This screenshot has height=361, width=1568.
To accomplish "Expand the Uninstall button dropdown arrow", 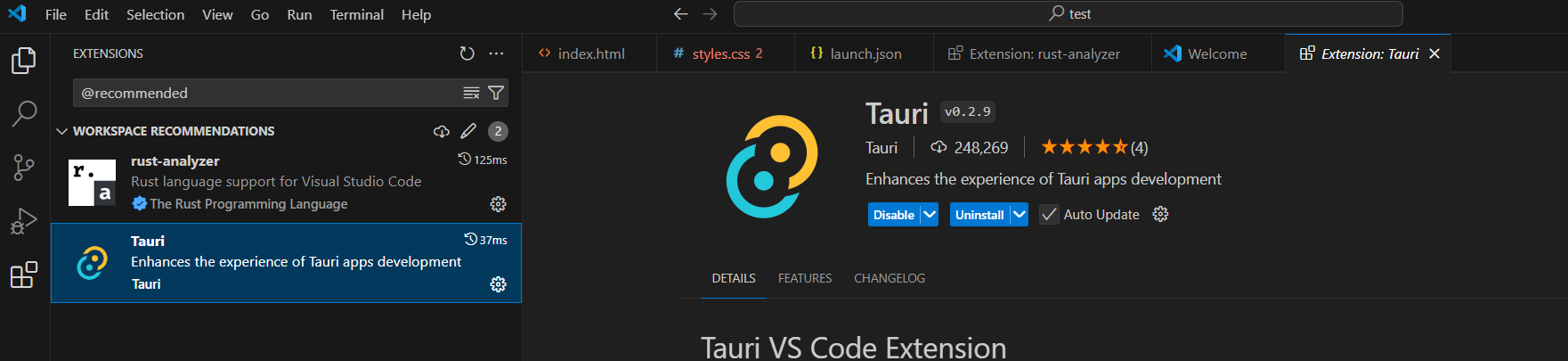I will pos(1020,215).
